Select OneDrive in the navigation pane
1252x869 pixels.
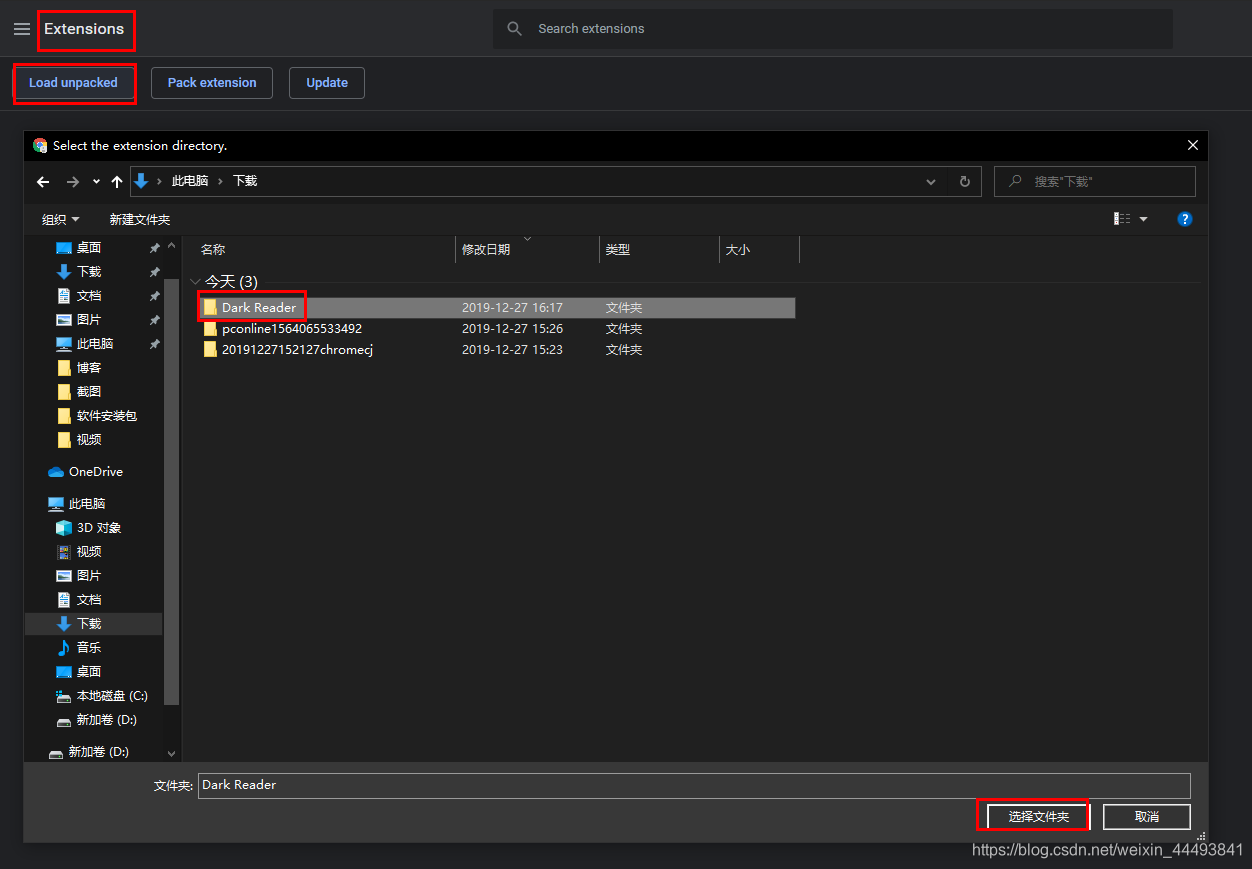coord(95,472)
